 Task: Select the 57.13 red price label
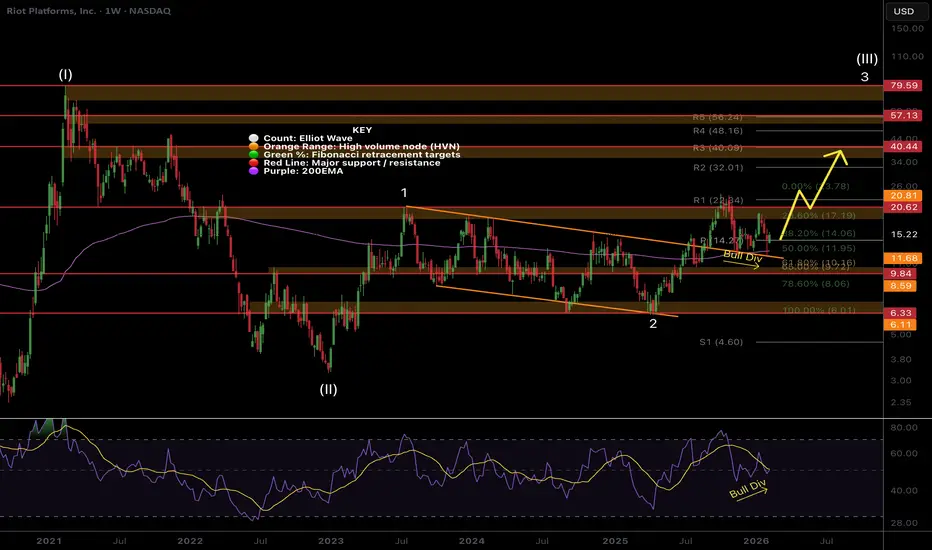[x=904, y=115]
